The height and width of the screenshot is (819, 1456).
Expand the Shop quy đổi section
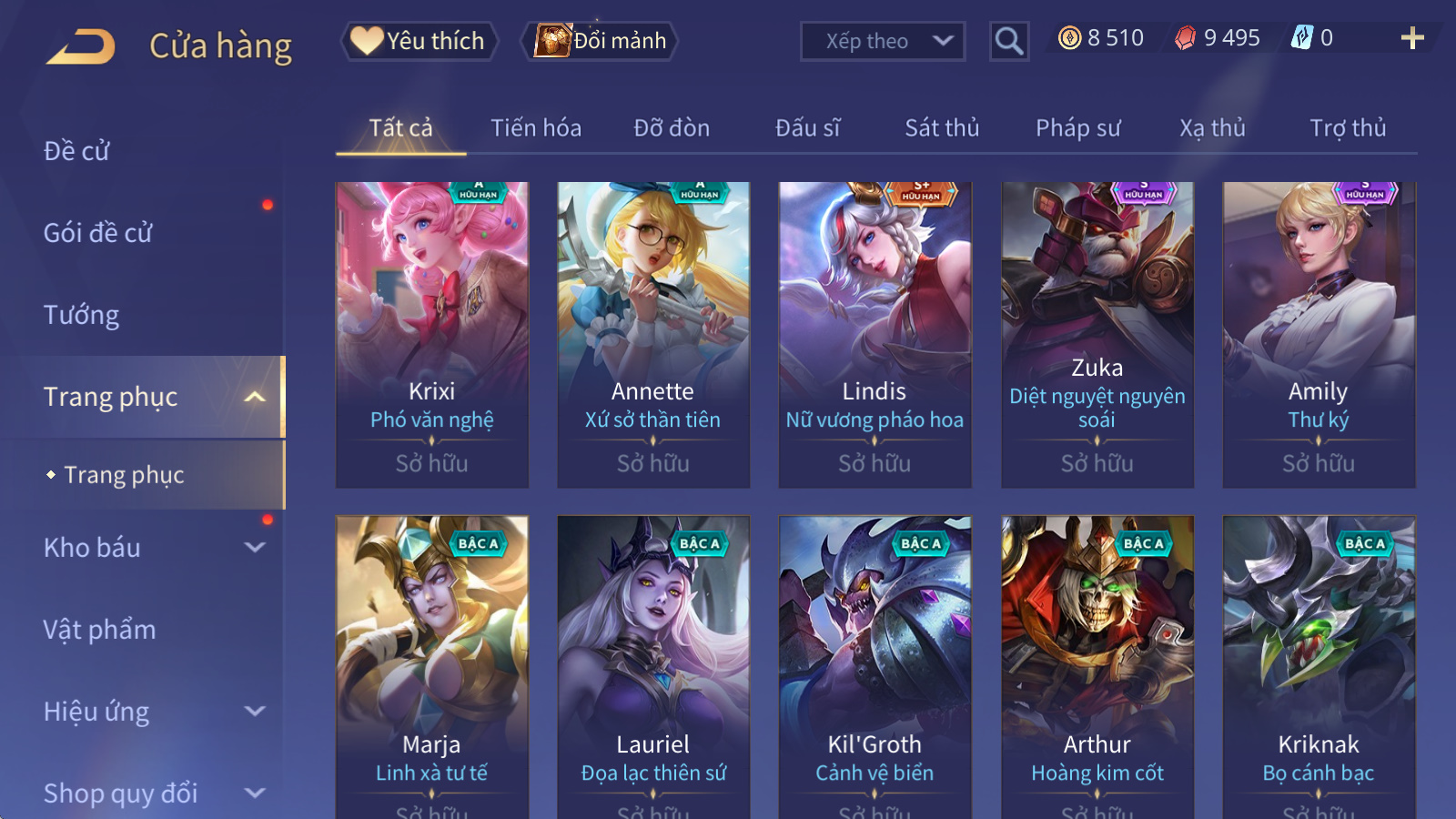click(256, 794)
